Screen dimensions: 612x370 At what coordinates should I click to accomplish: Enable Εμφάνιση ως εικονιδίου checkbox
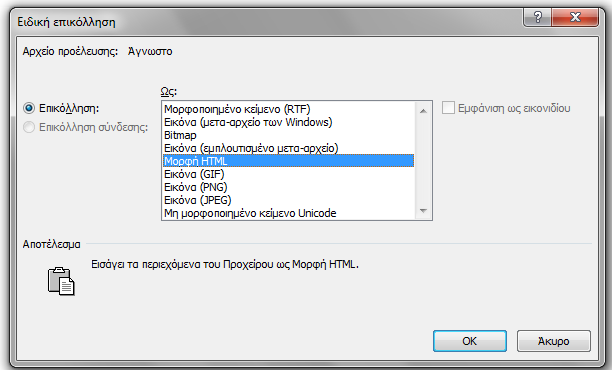tap(448, 108)
